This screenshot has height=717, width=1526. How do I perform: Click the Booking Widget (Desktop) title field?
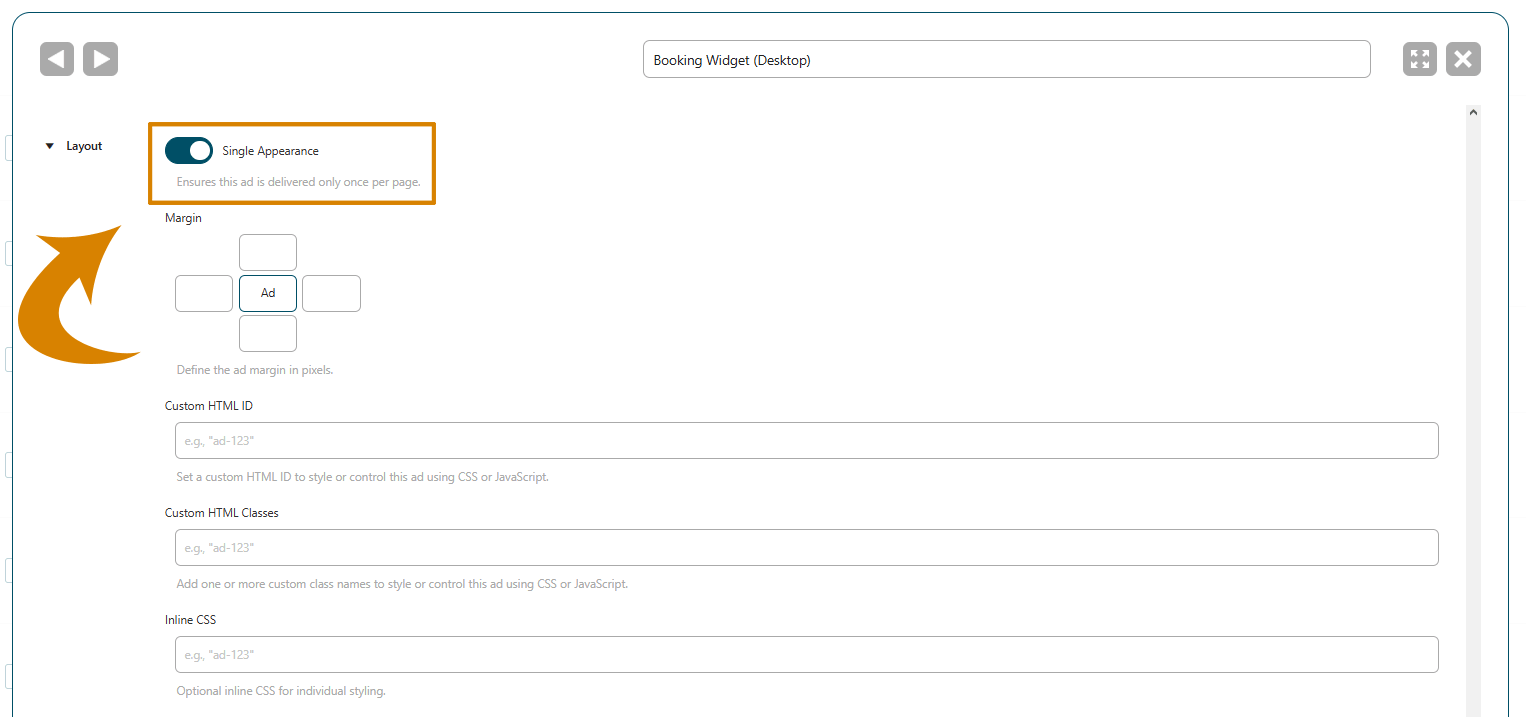coord(1006,60)
